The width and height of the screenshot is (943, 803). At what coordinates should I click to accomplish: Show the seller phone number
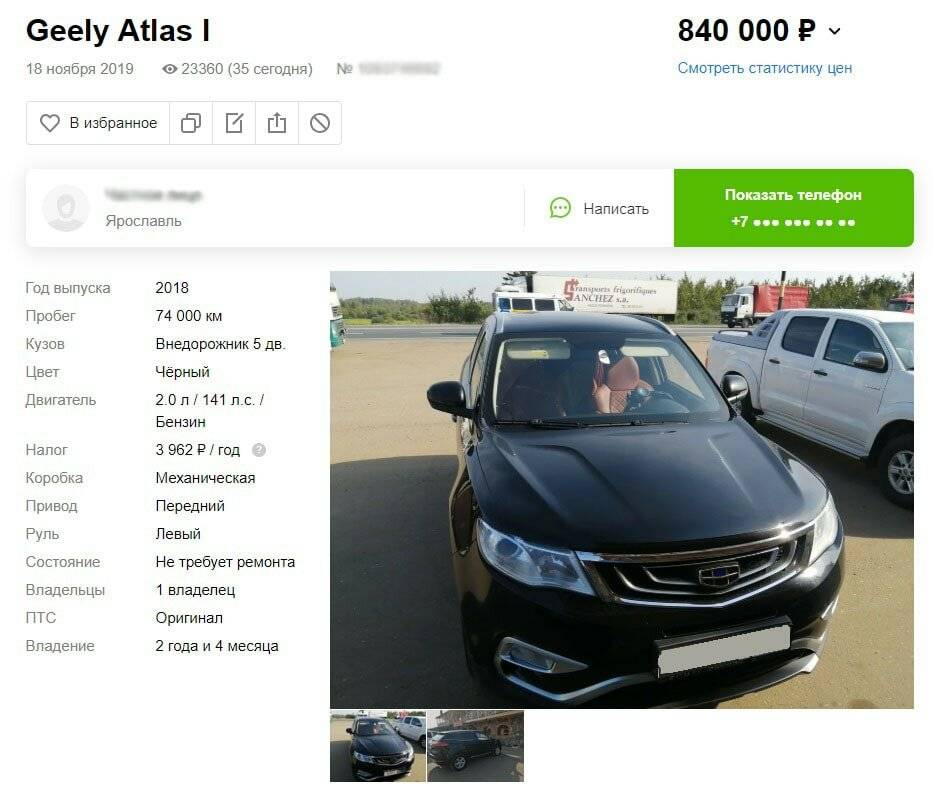tap(793, 208)
